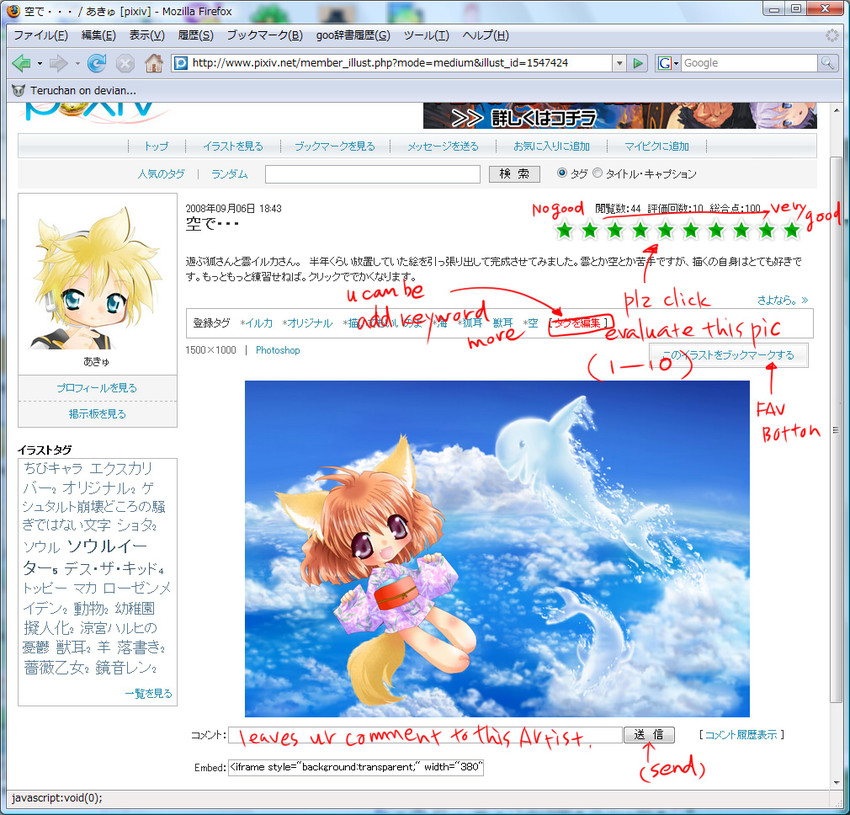Open the 表示(V) menu
The width and height of the screenshot is (850, 815).
[x=146, y=35]
